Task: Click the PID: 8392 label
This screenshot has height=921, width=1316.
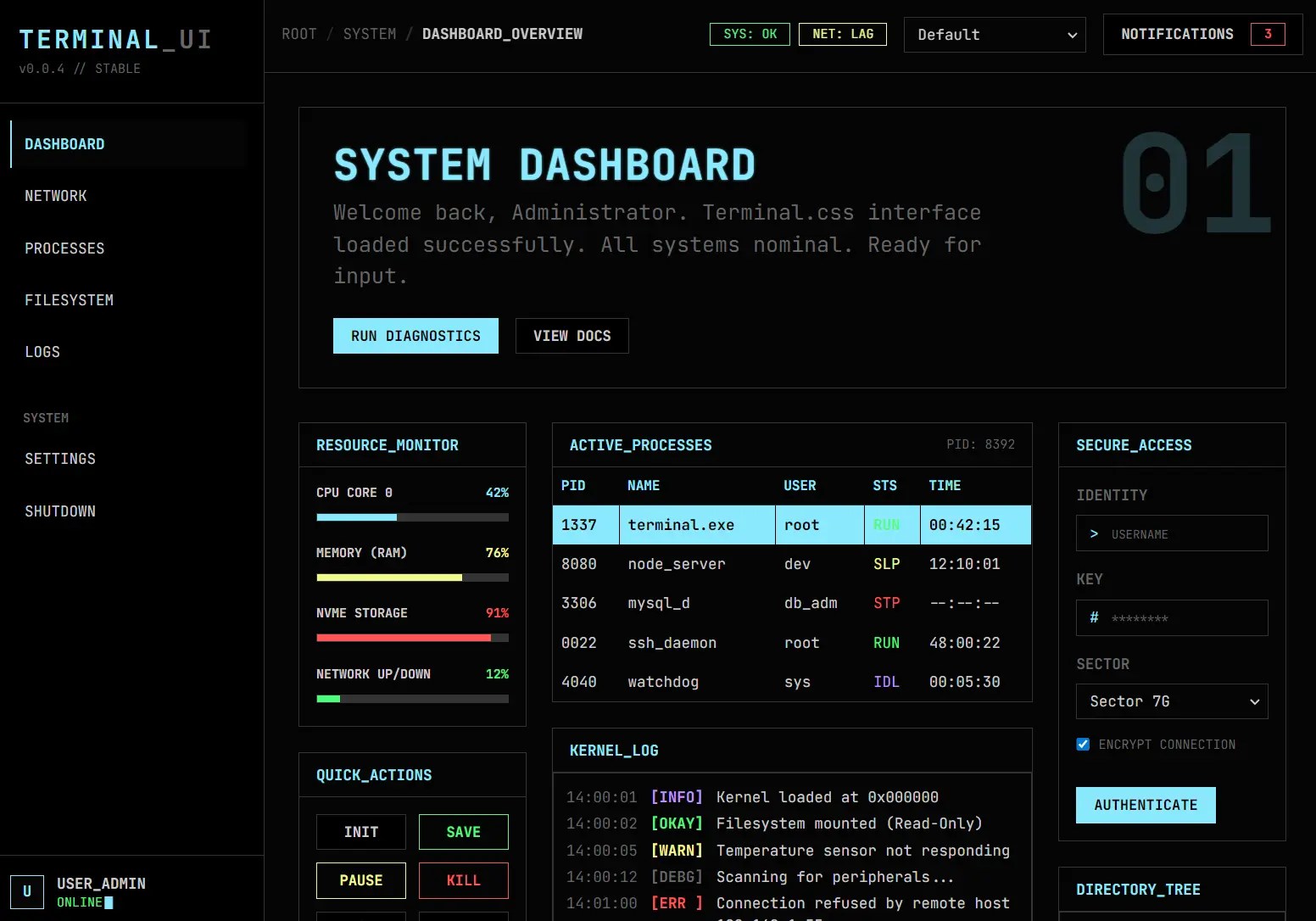Action: 981,444
